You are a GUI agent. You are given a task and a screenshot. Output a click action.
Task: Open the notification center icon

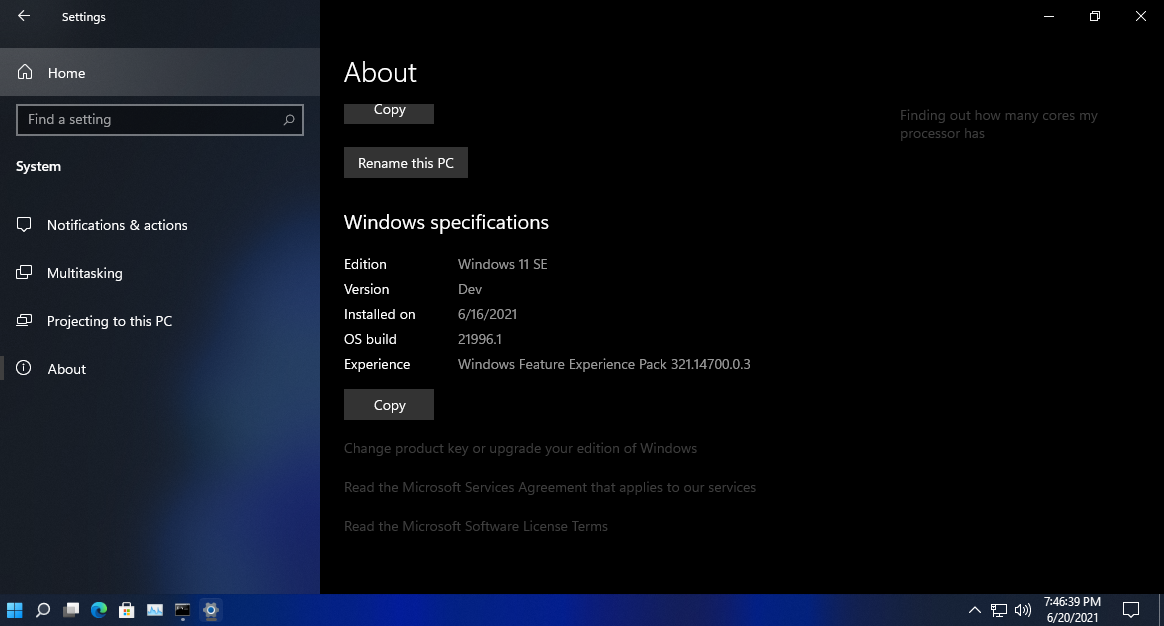click(x=1131, y=610)
